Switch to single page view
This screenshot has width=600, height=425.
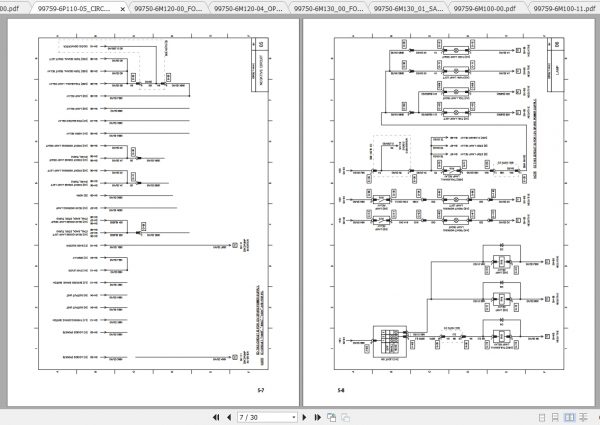tap(542, 418)
